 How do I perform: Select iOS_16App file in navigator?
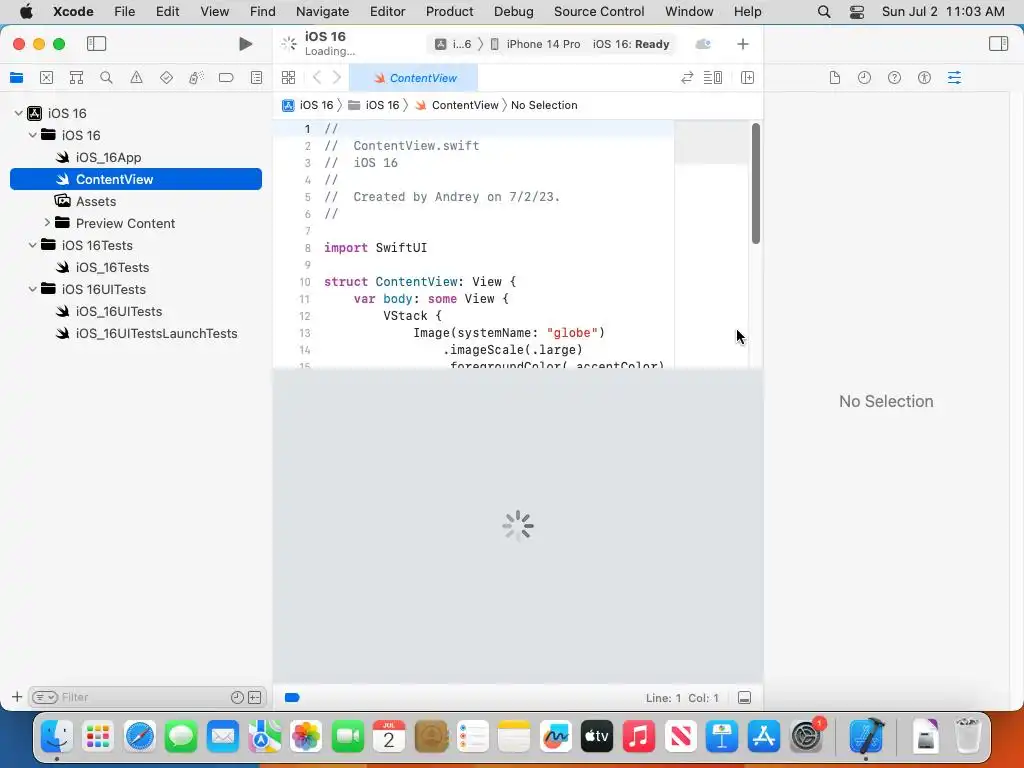point(136,157)
